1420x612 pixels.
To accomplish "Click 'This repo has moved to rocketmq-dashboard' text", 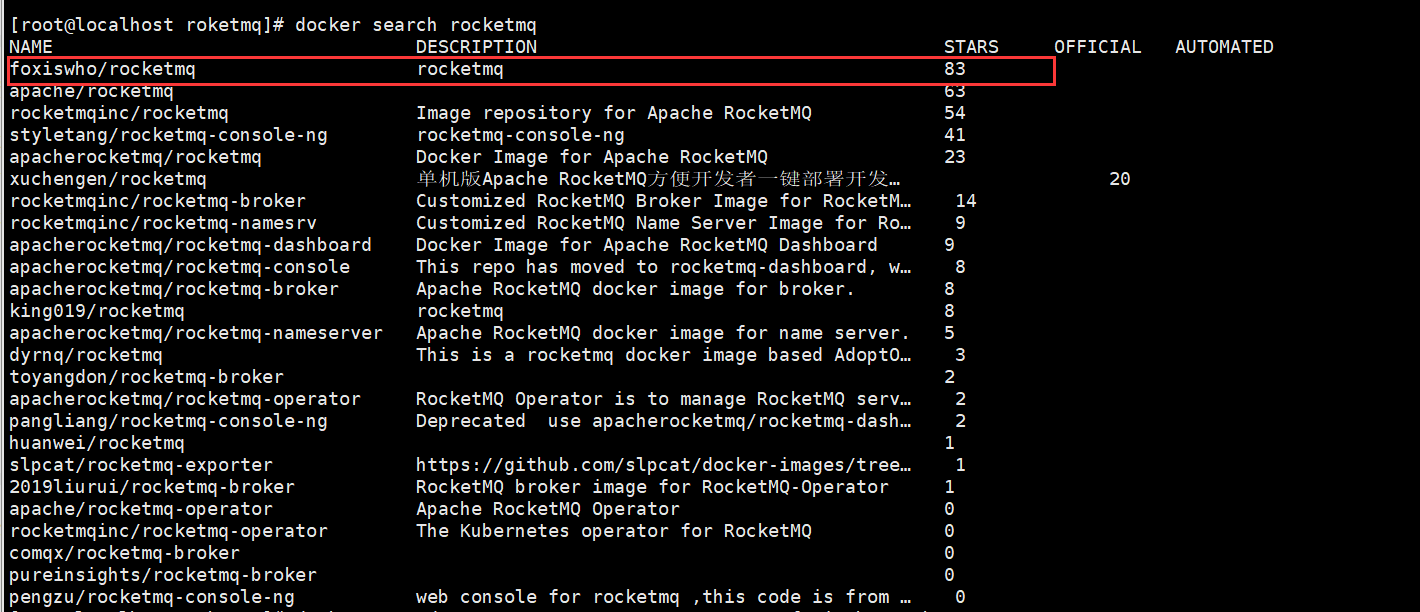I will pyautogui.click(x=663, y=267).
